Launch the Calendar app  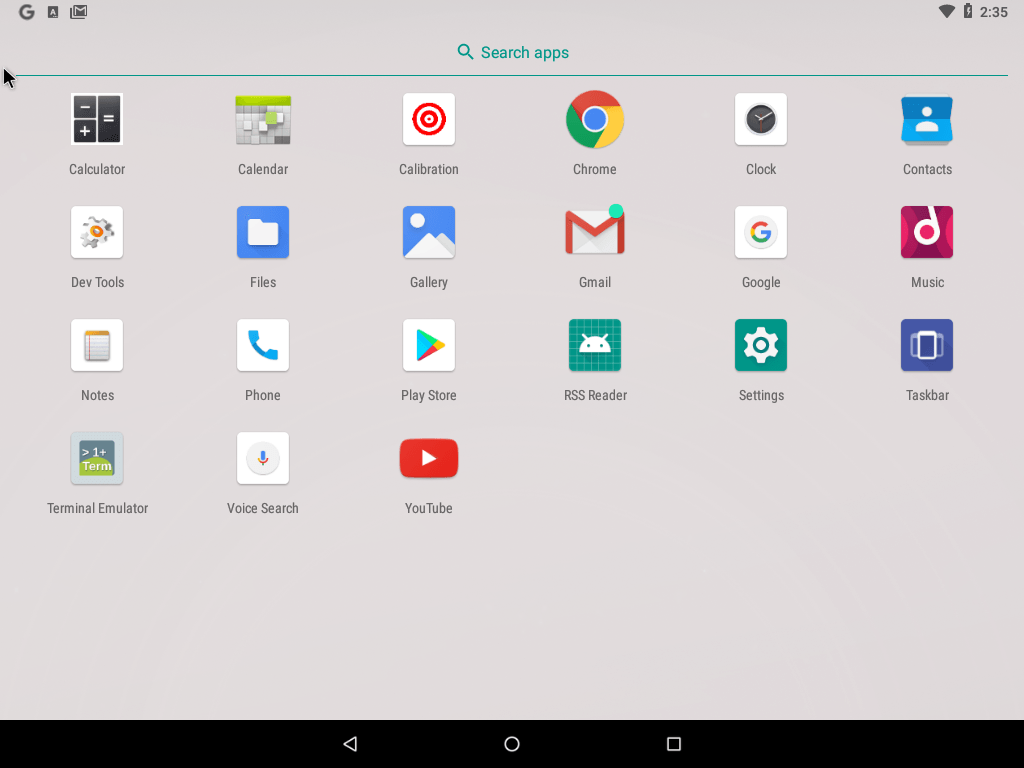pyautogui.click(x=263, y=120)
